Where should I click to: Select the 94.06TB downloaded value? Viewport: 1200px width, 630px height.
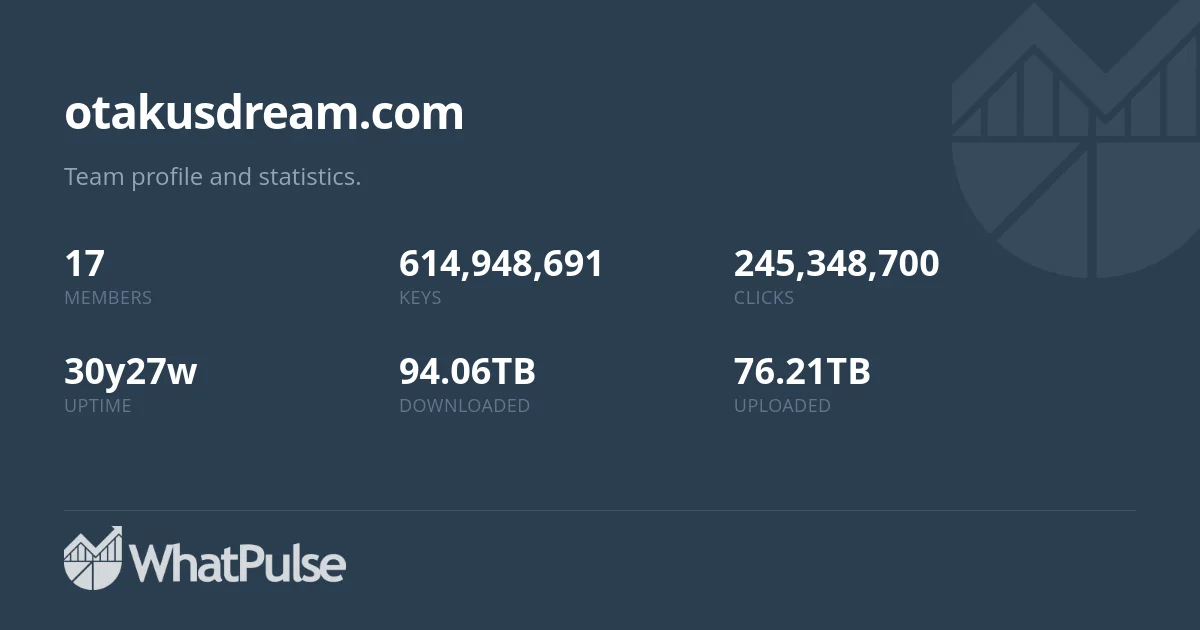pos(467,372)
